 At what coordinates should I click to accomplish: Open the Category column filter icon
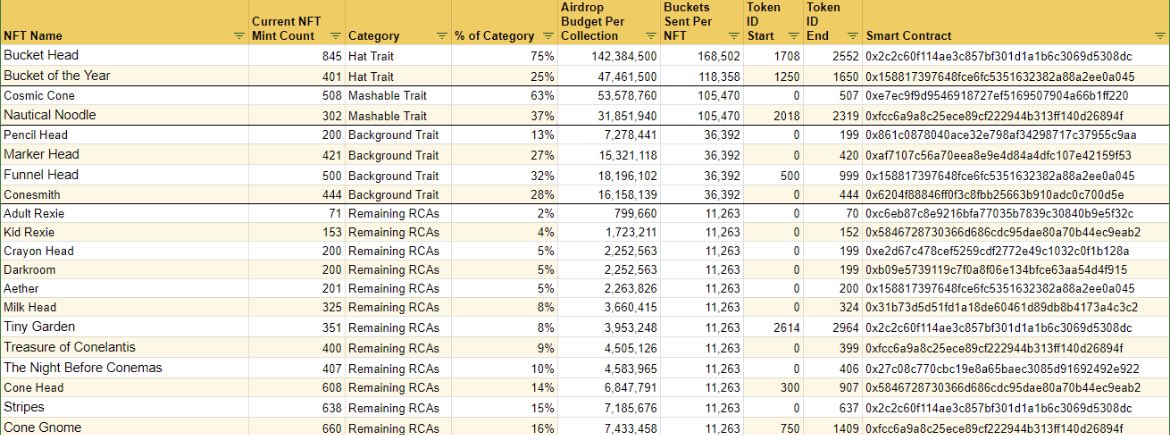point(441,36)
